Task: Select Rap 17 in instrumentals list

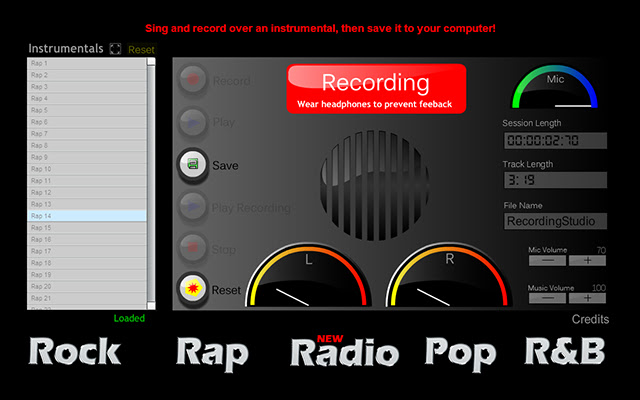Action: click(87, 251)
